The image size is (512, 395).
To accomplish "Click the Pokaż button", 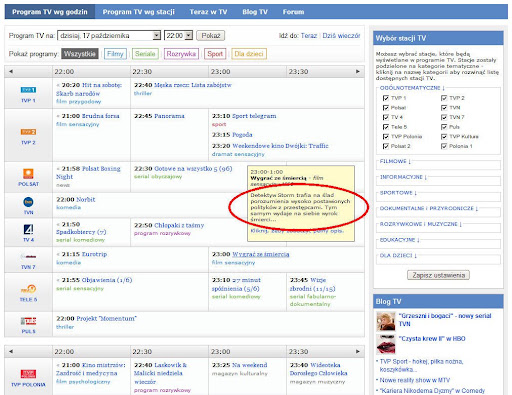I will pyautogui.click(x=211, y=35).
